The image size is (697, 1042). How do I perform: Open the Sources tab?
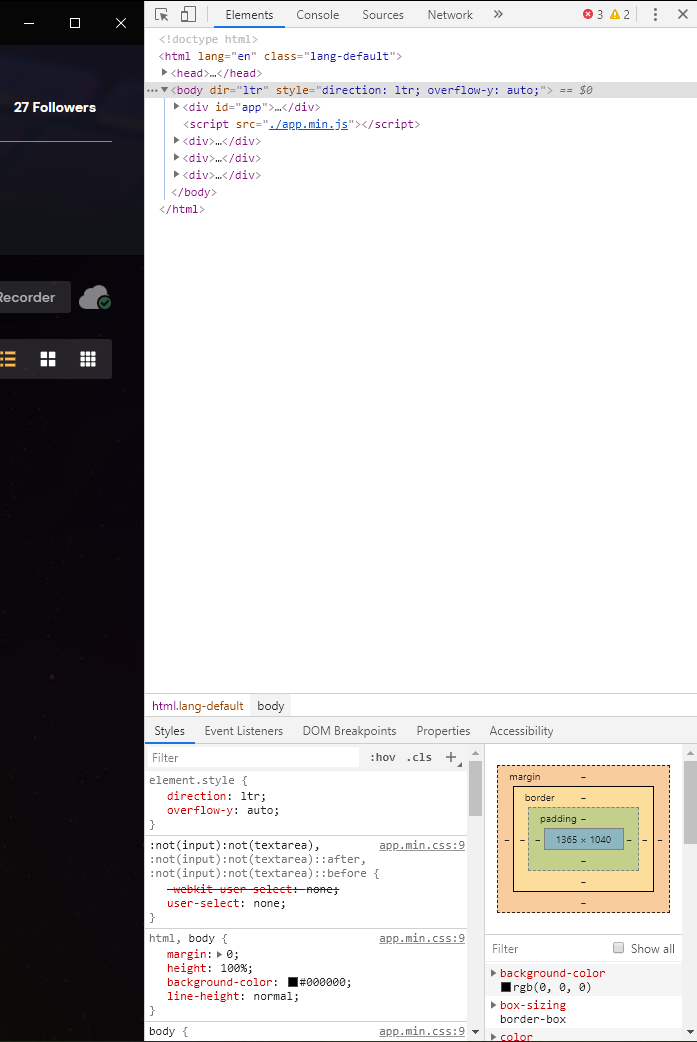[x=383, y=15]
